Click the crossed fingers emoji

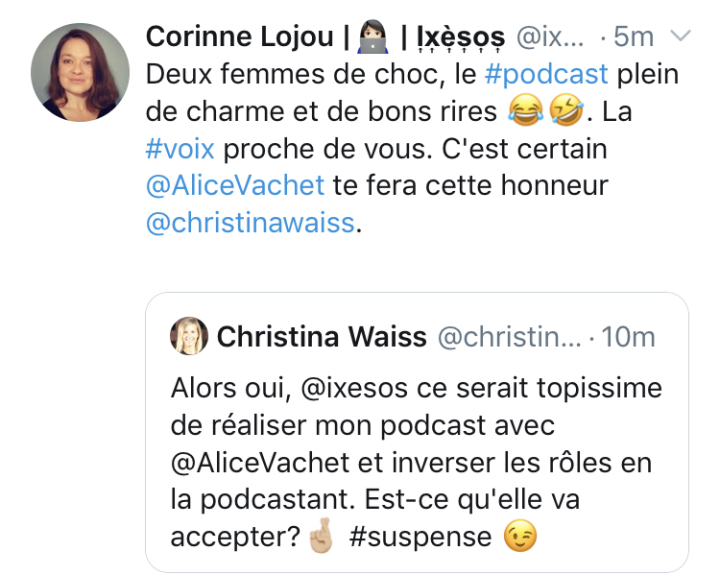coord(321,536)
